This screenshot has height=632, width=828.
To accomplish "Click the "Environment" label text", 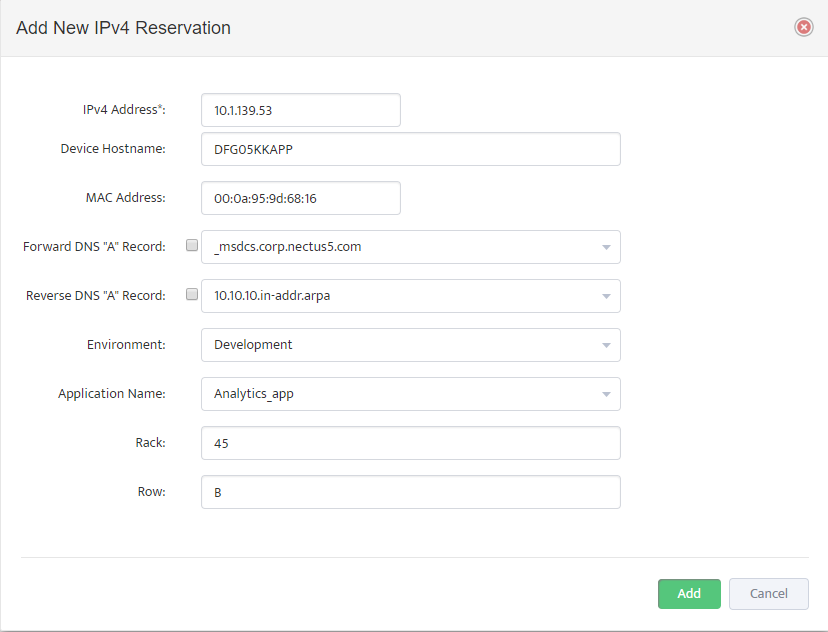I will point(126,345).
